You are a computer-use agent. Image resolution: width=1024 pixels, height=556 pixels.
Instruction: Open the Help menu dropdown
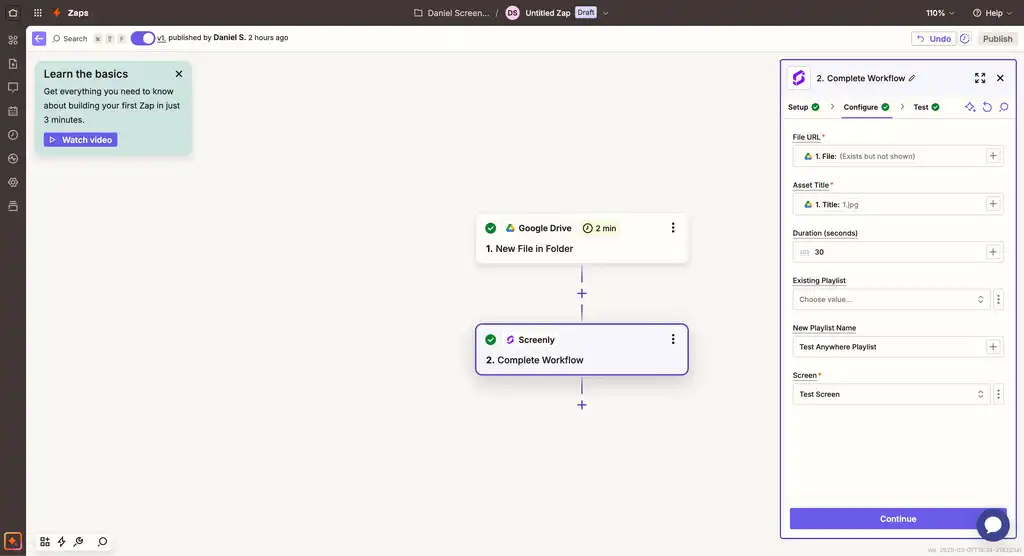pos(992,12)
